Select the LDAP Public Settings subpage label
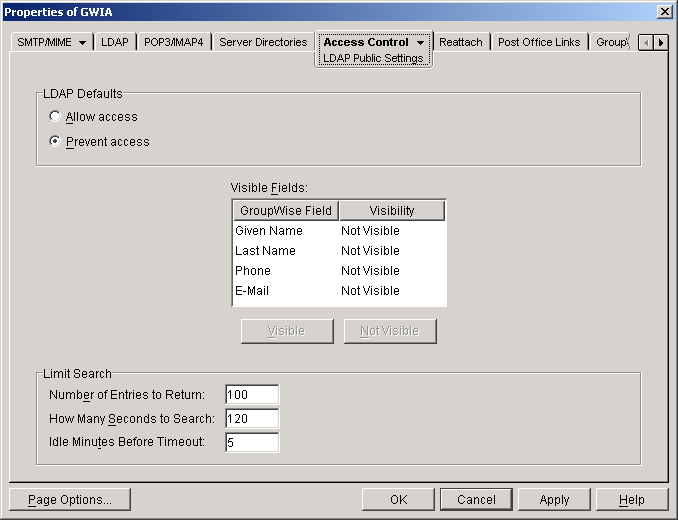The image size is (678, 520). [373, 58]
